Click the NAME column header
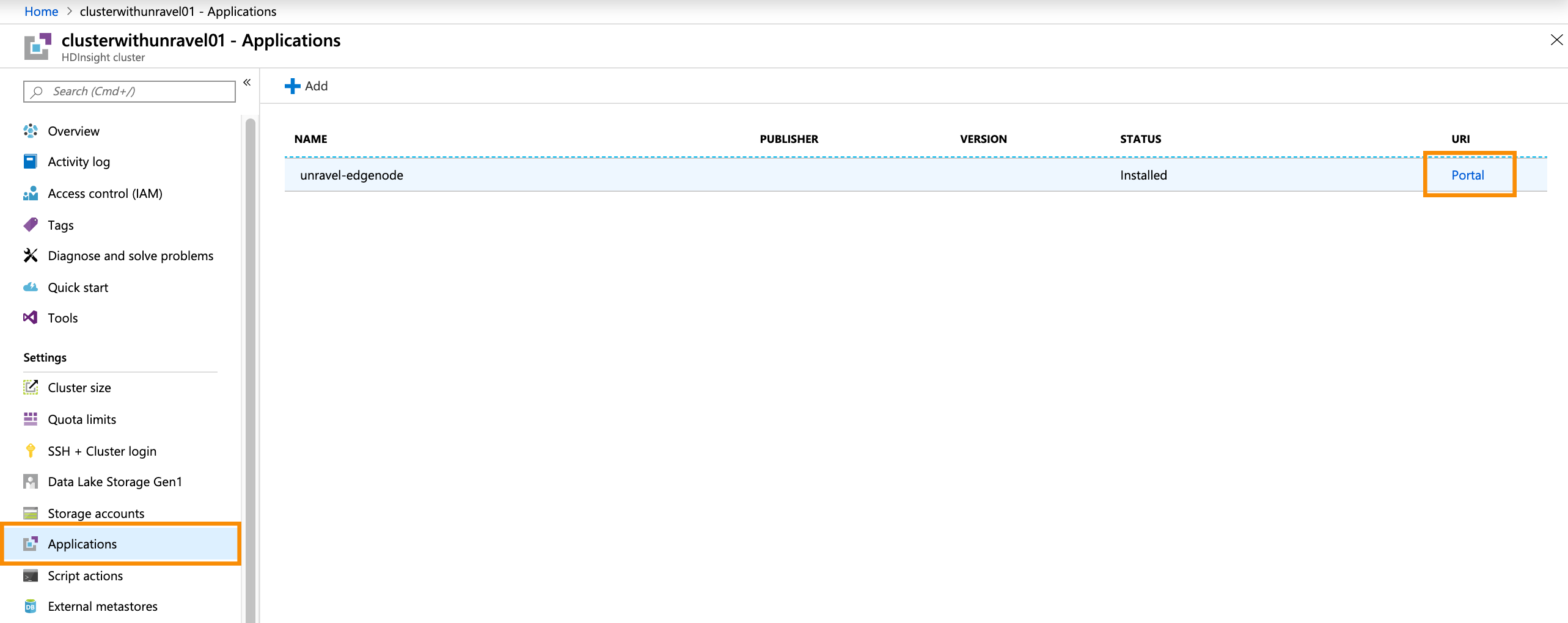This screenshot has height=623, width=1568. [310, 139]
